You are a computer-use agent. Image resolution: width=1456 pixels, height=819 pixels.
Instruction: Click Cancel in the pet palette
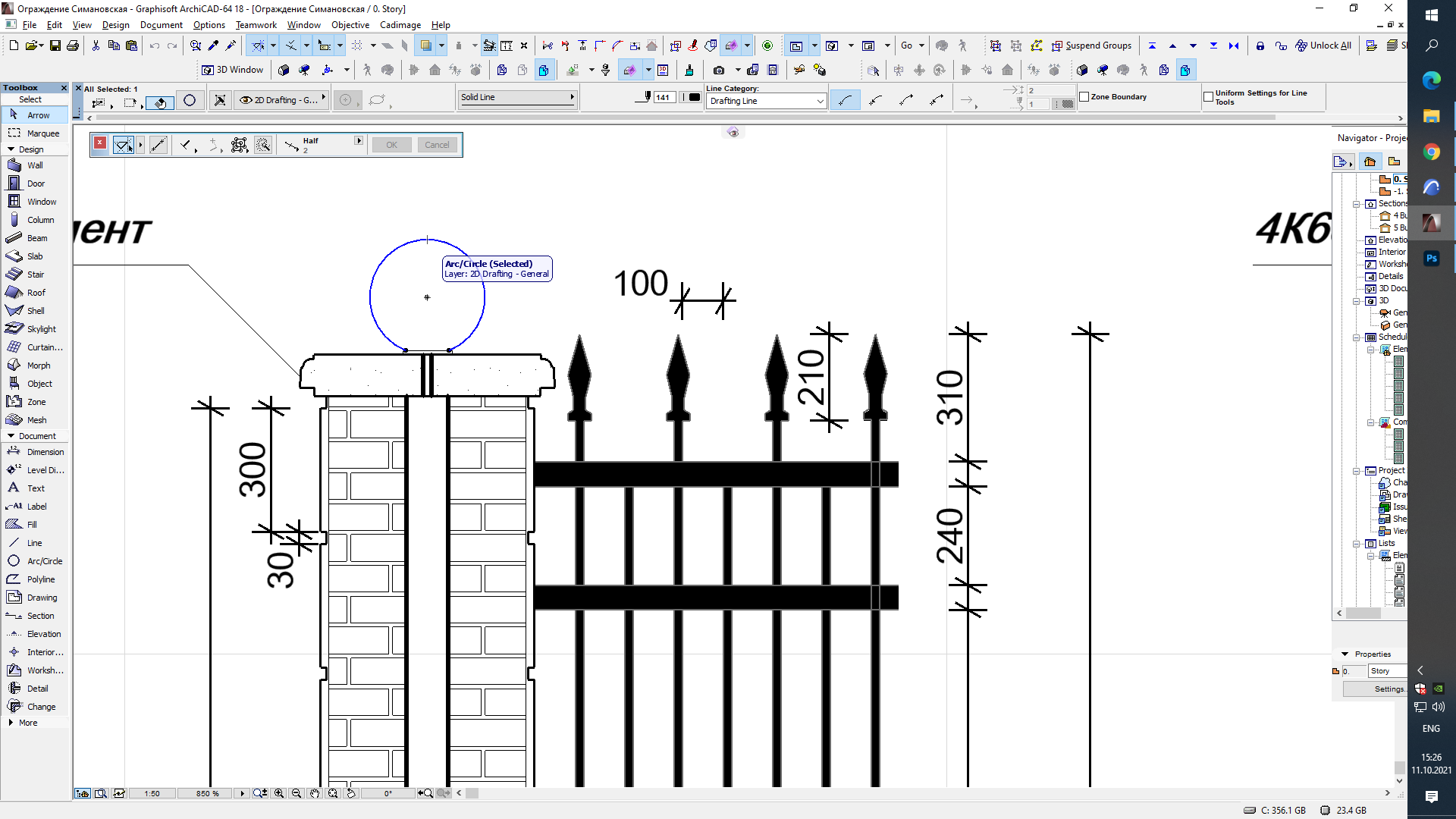coord(437,145)
